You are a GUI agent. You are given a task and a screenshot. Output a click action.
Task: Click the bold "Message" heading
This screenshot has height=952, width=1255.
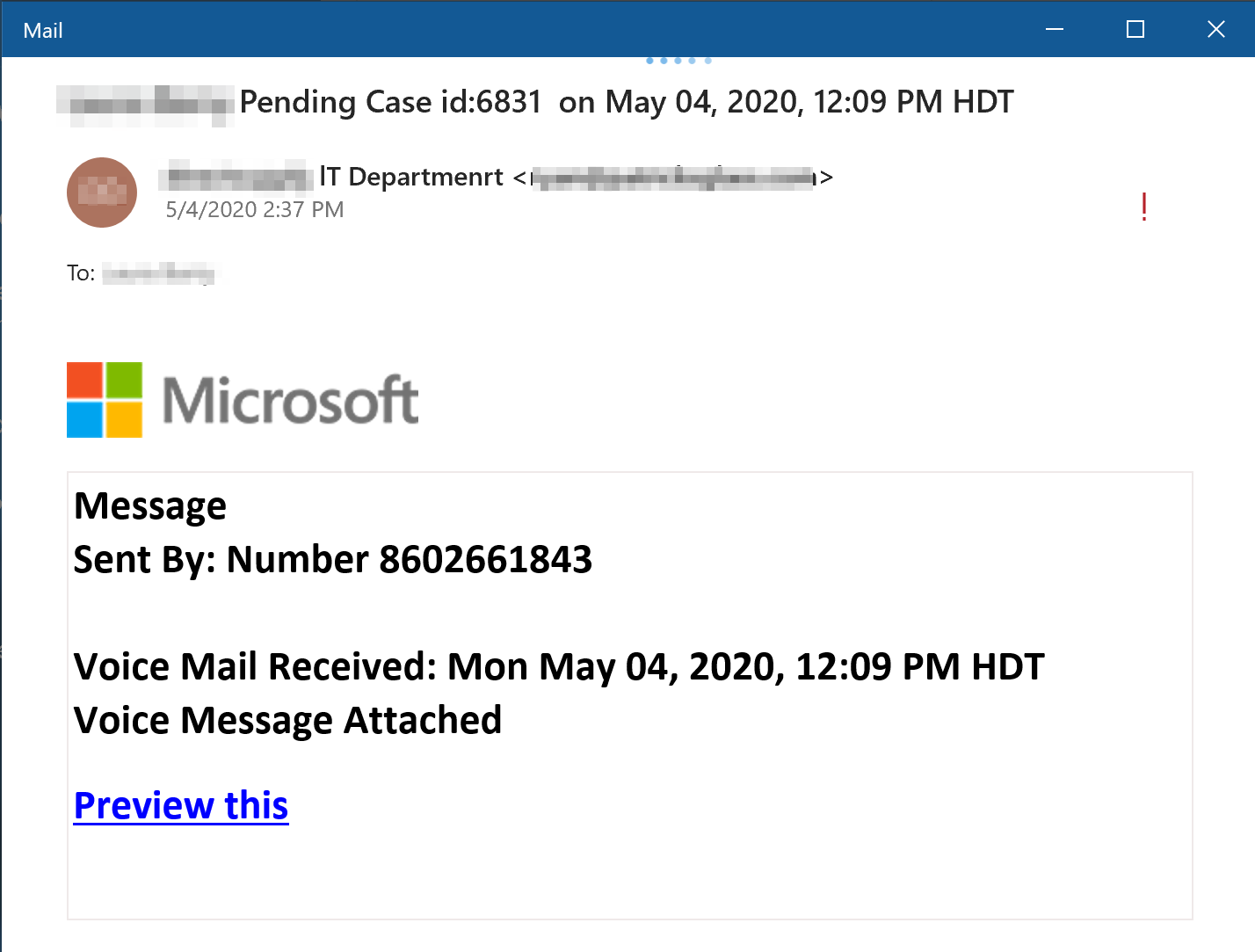[150, 506]
